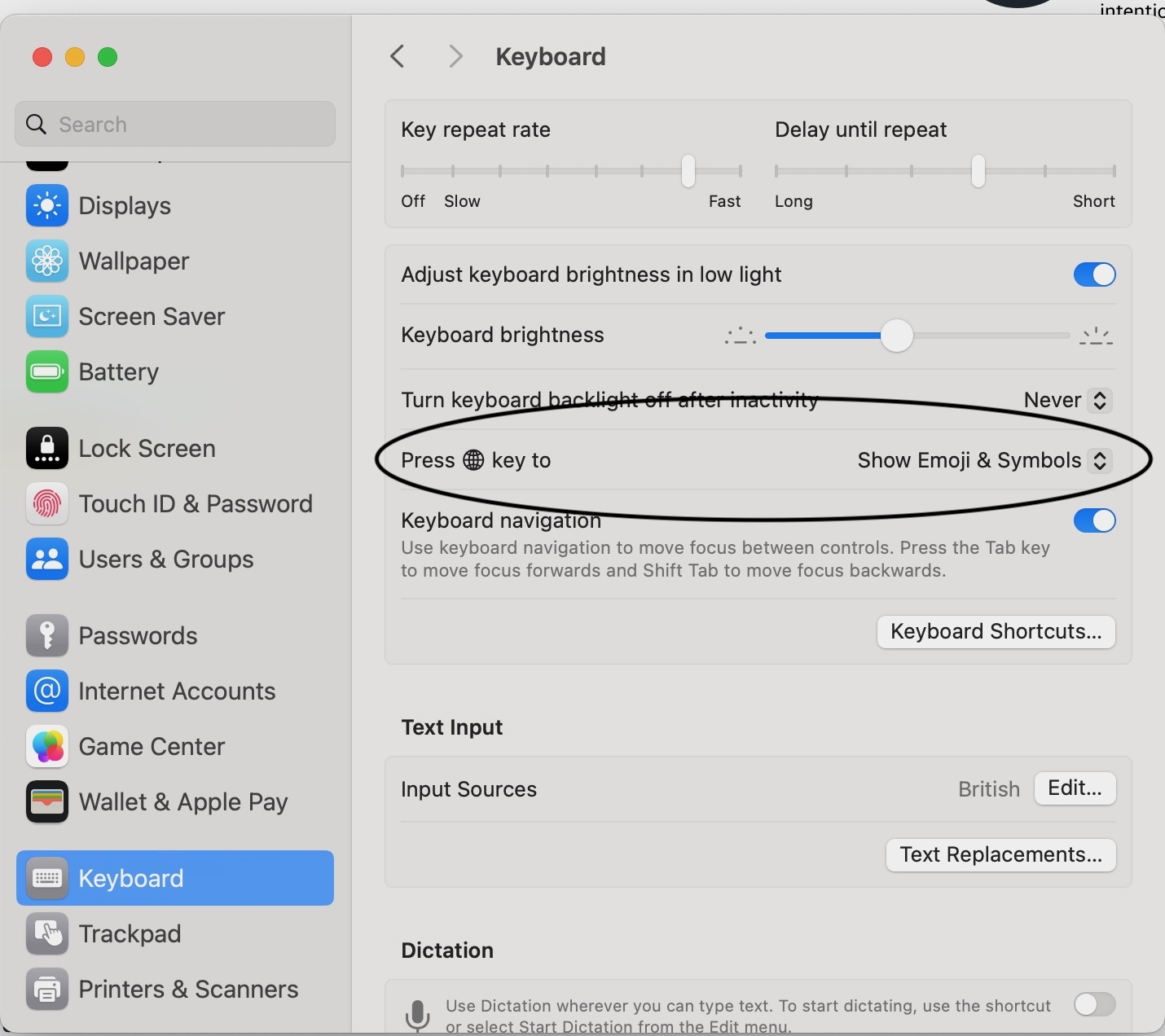This screenshot has width=1165, height=1036.
Task: Click the Users & Groups label
Action: coord(166,559)
